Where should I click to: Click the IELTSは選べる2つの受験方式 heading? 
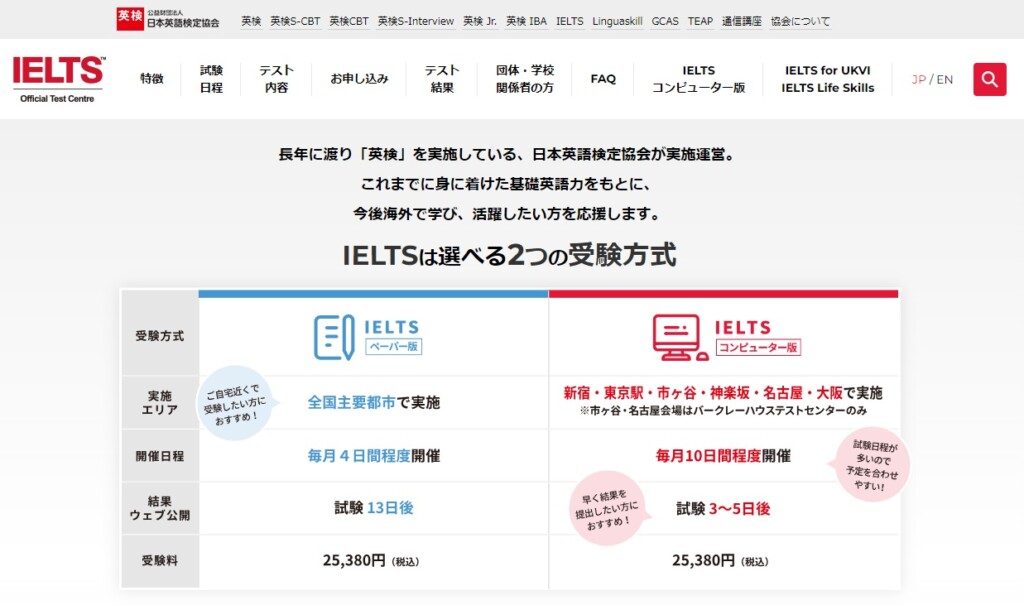[x=509, y=255]
